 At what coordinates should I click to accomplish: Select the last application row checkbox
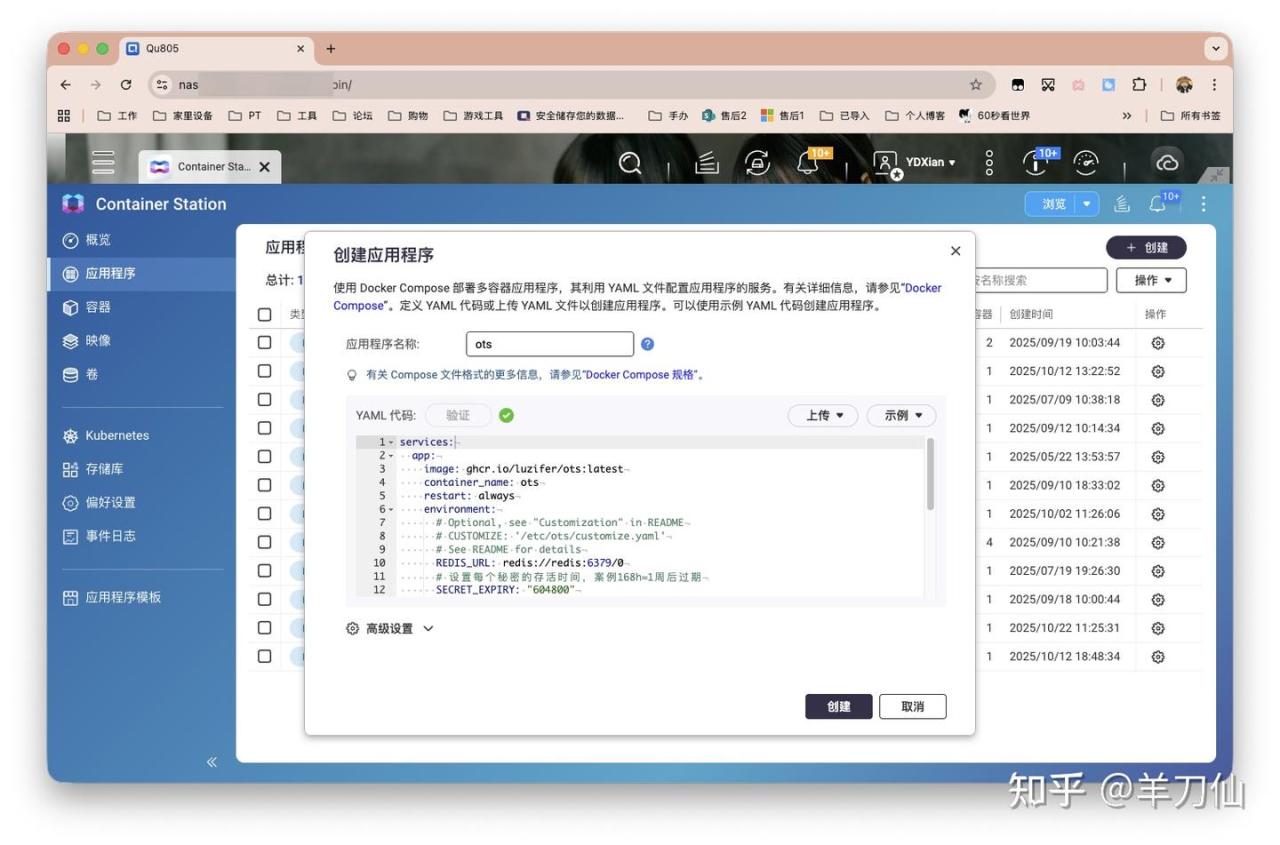pyautogui.click(x=265, y=656)
